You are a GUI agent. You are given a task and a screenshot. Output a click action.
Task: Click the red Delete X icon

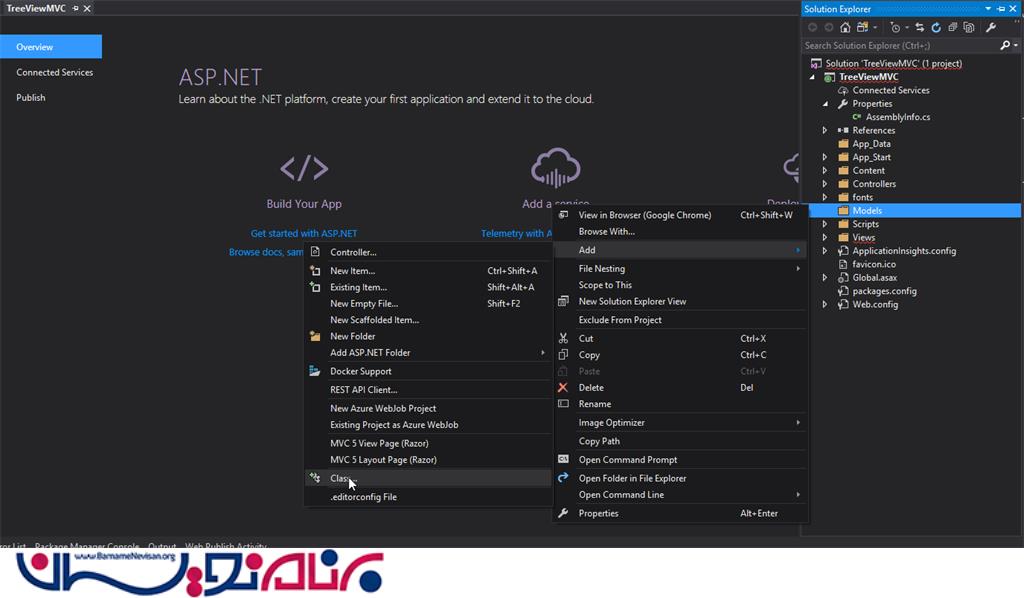click(563, 387)
